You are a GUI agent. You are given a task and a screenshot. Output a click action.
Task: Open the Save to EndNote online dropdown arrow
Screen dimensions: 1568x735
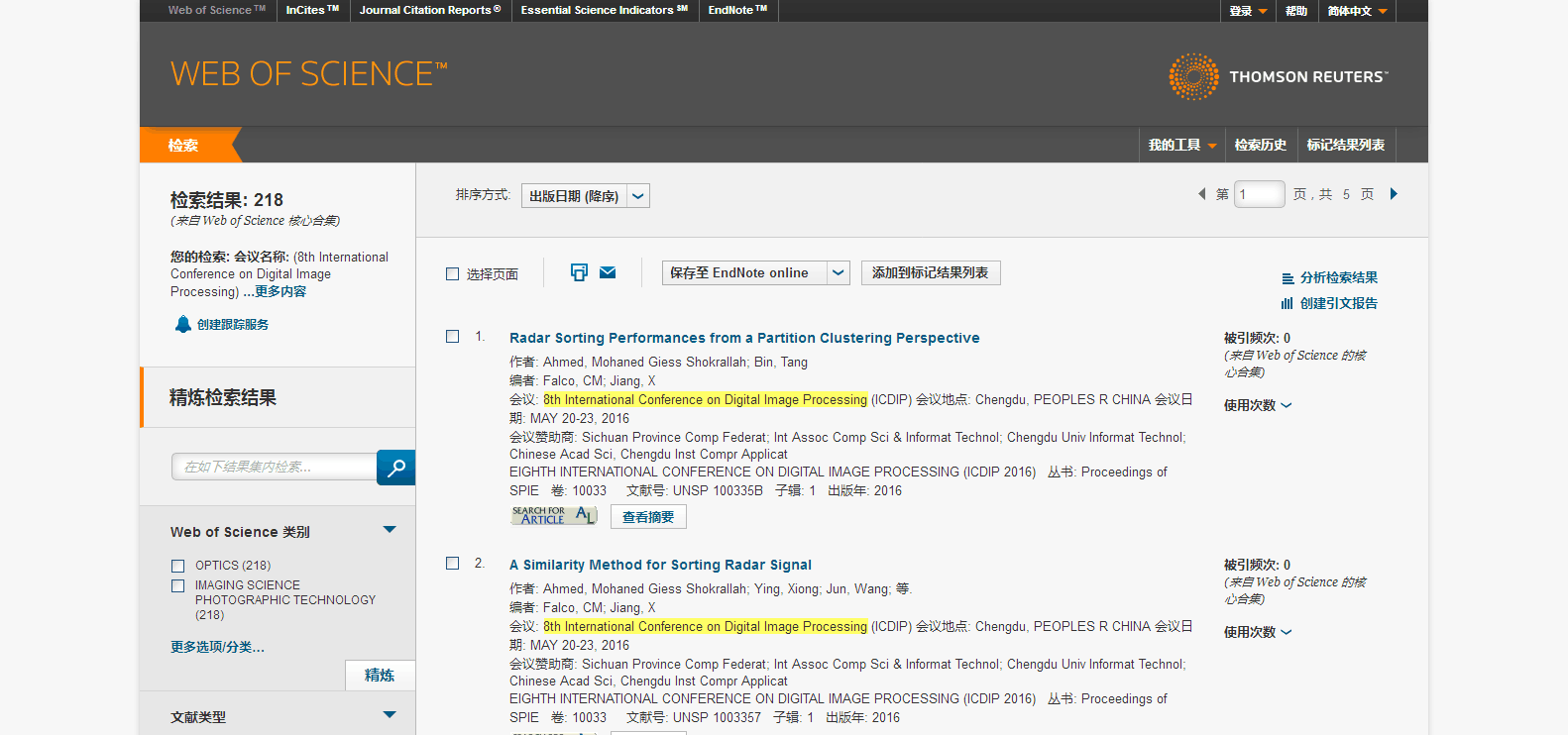click(839, 272)
